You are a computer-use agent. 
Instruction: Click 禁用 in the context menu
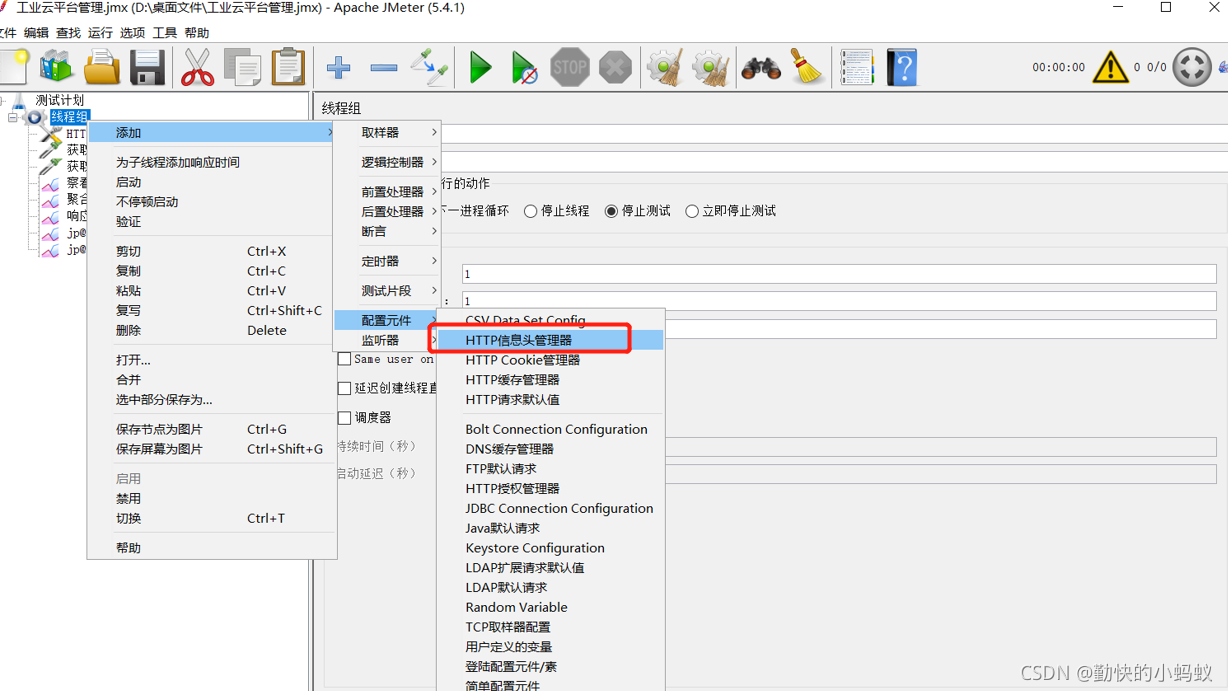point(212,498)
